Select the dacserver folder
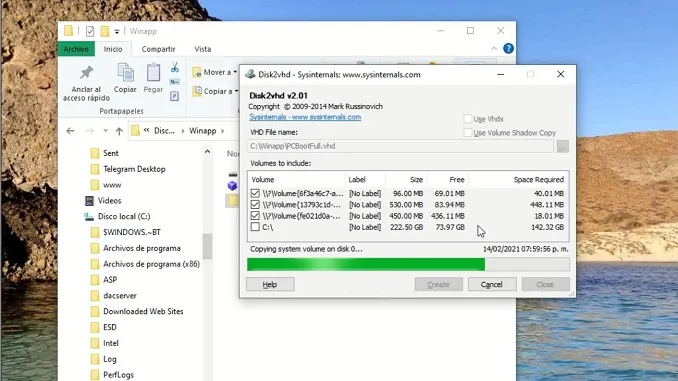 pyautogui.click(x=120, y=296)
